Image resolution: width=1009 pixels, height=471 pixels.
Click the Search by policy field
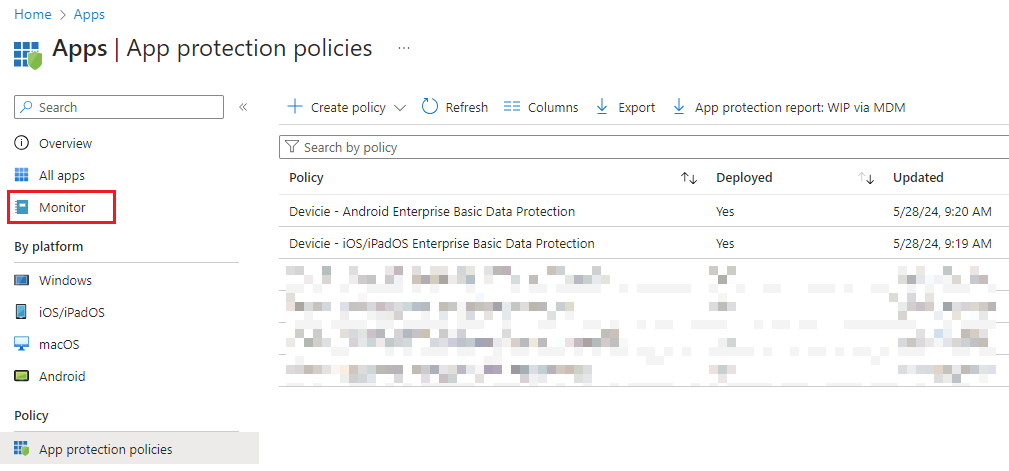[640, 147]
